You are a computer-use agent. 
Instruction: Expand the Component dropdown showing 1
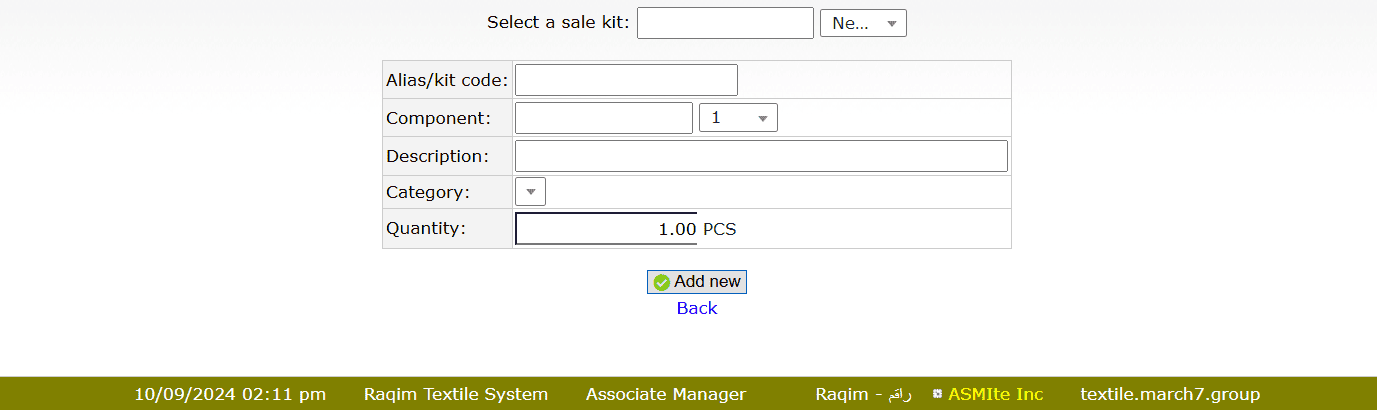click(x=738, y=118)
